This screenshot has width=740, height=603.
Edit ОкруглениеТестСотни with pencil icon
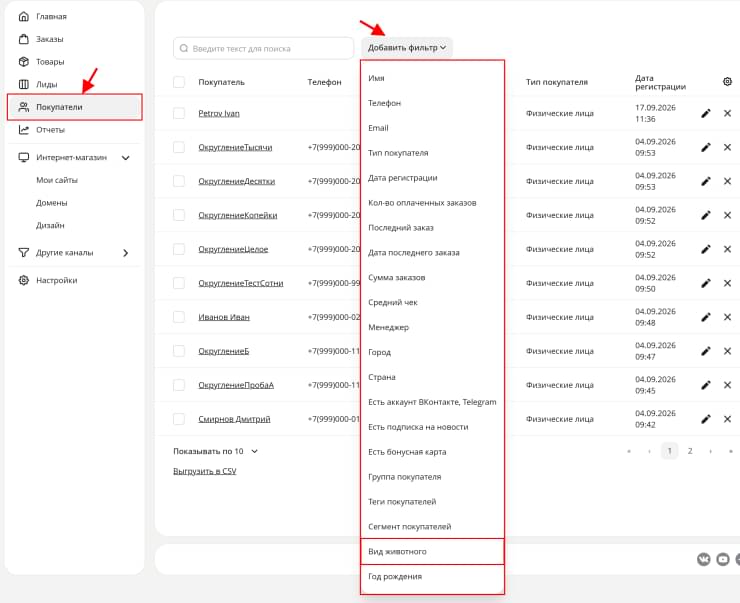(x=706, y=283)
